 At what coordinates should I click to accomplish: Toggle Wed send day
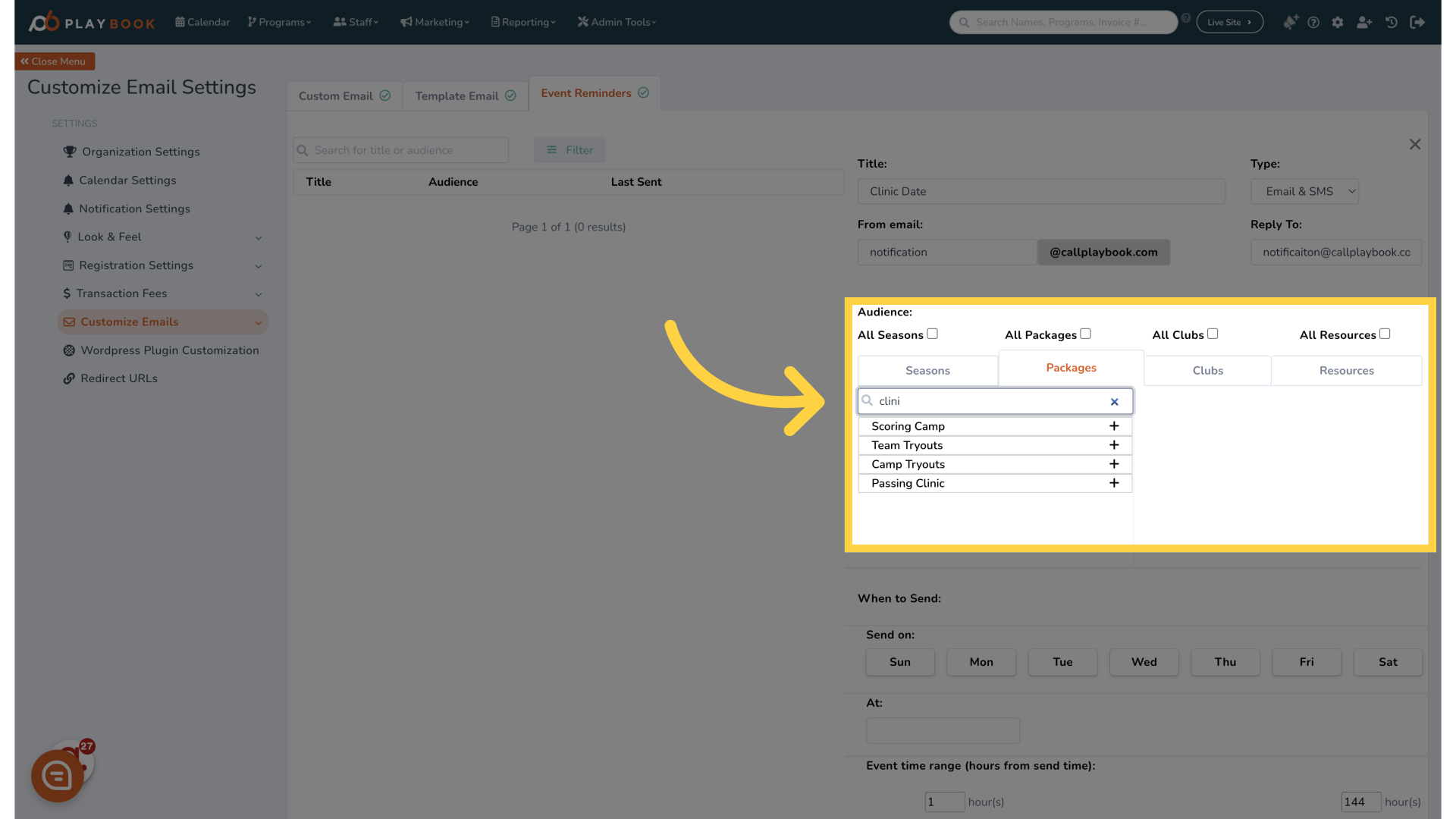(1144, 662)
